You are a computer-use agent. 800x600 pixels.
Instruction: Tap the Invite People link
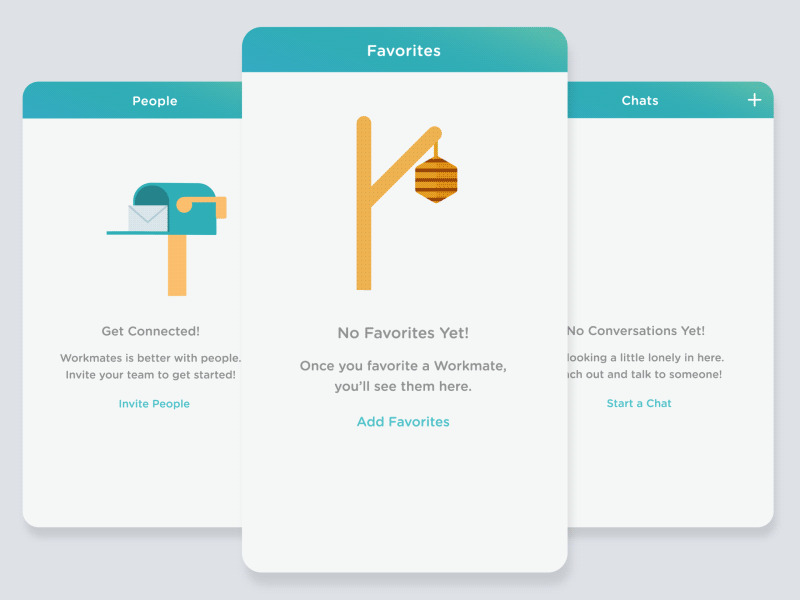click(x=154, y=404)
